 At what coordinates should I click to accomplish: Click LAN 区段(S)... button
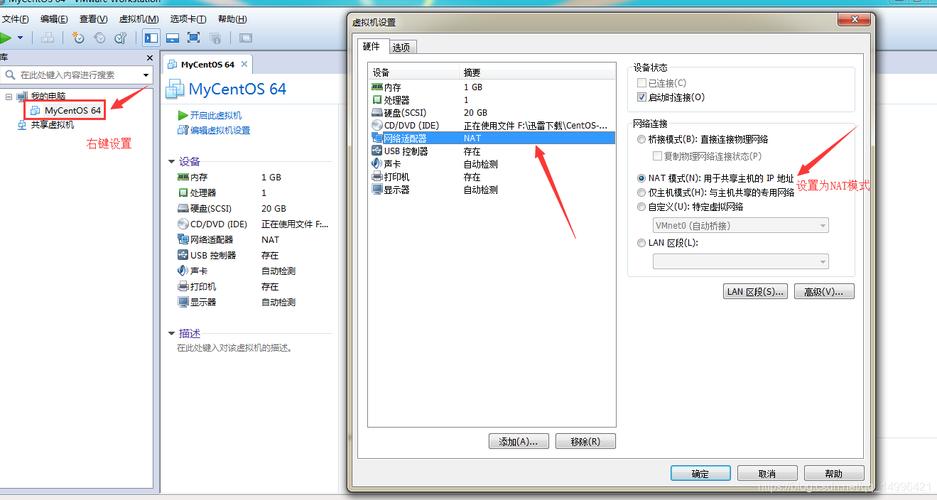coord(755,292)
